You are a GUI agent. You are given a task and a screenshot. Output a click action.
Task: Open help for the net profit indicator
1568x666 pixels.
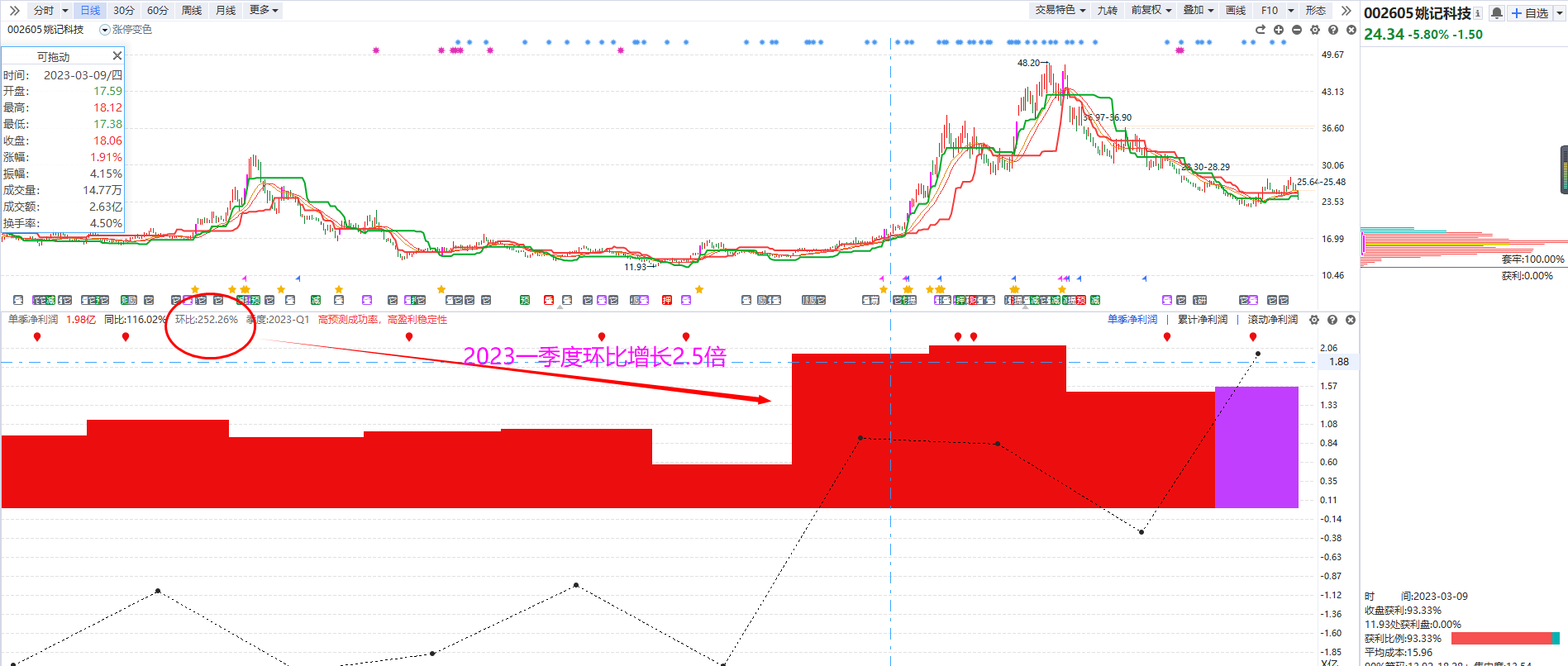pyautogui.click(x=1332, y=320)
